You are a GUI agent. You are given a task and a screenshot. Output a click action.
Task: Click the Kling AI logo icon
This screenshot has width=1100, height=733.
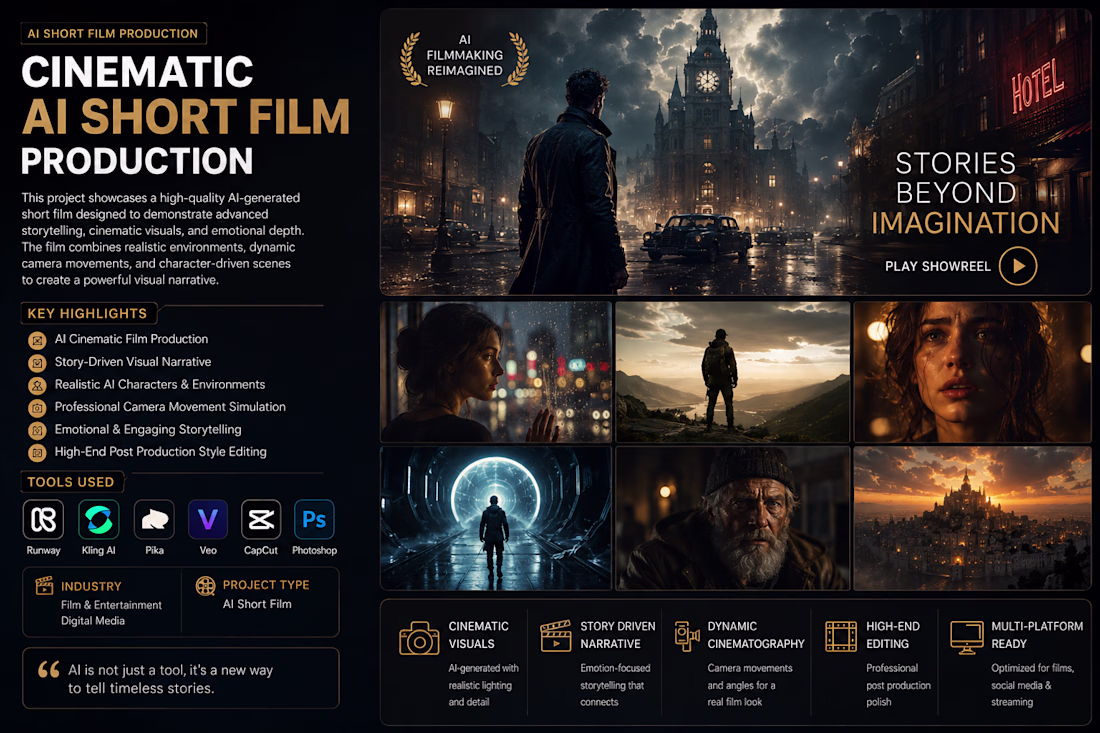pos(98,520)
